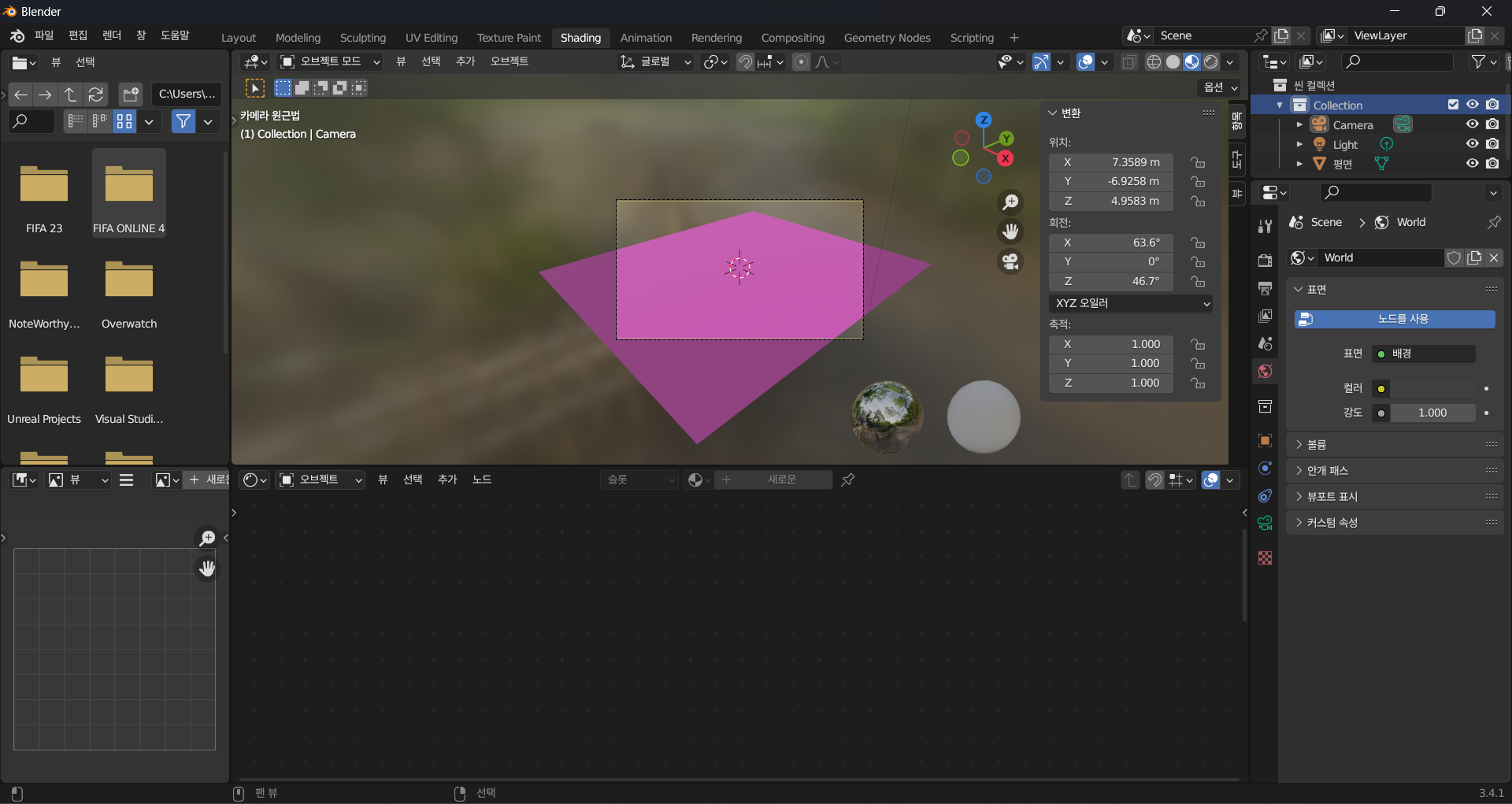
Task: Duplicate World datablock icon
Action: (1474, 258)
